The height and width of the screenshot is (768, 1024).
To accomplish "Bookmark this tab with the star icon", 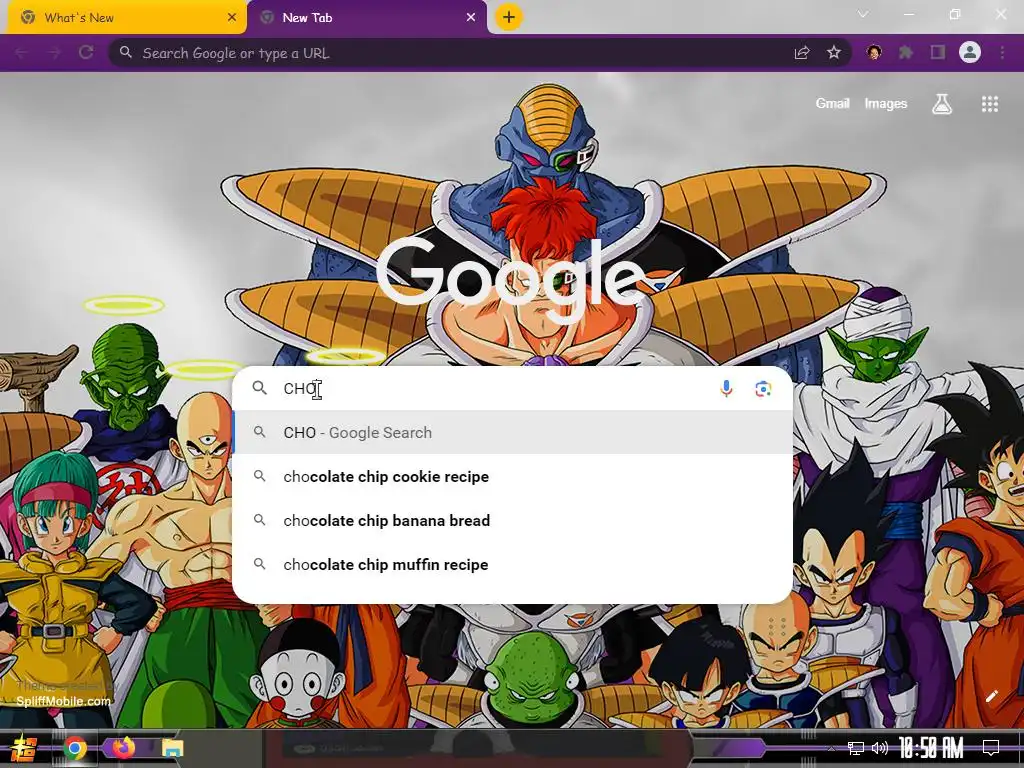I will [x=834, y=52].
